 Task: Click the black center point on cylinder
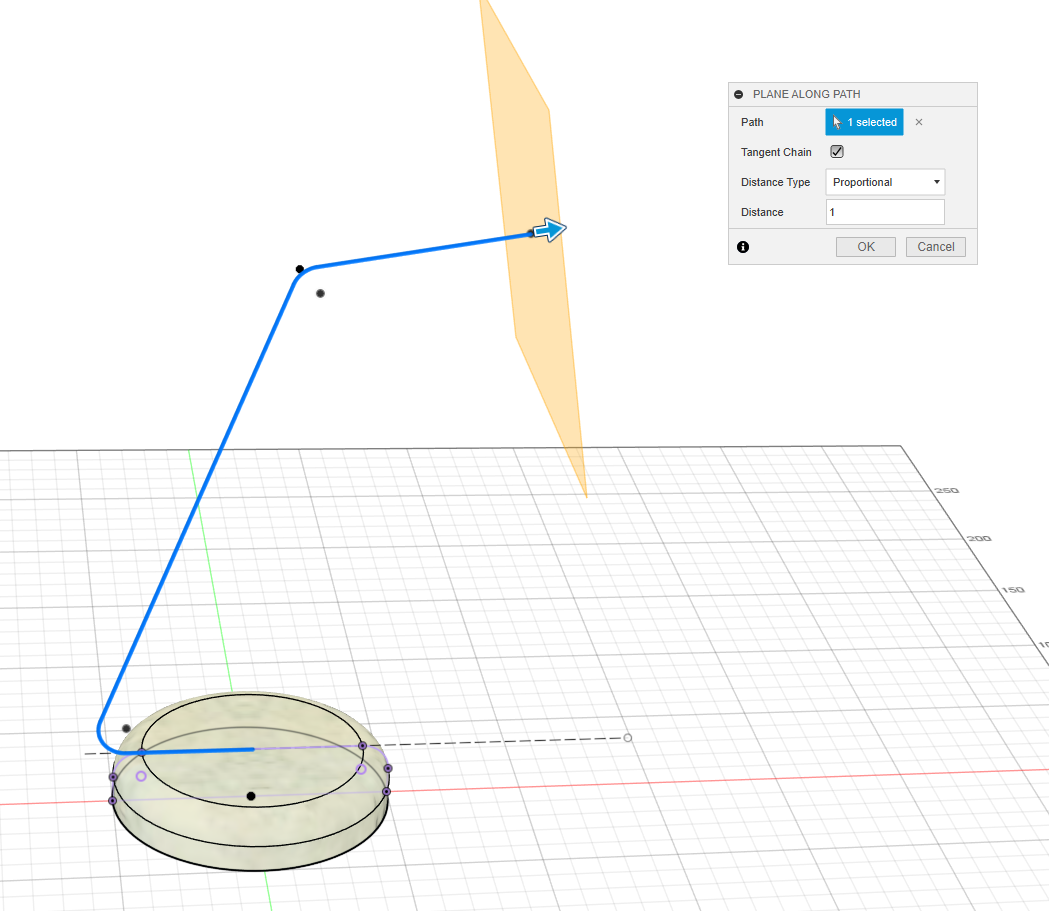coord(251,796)
